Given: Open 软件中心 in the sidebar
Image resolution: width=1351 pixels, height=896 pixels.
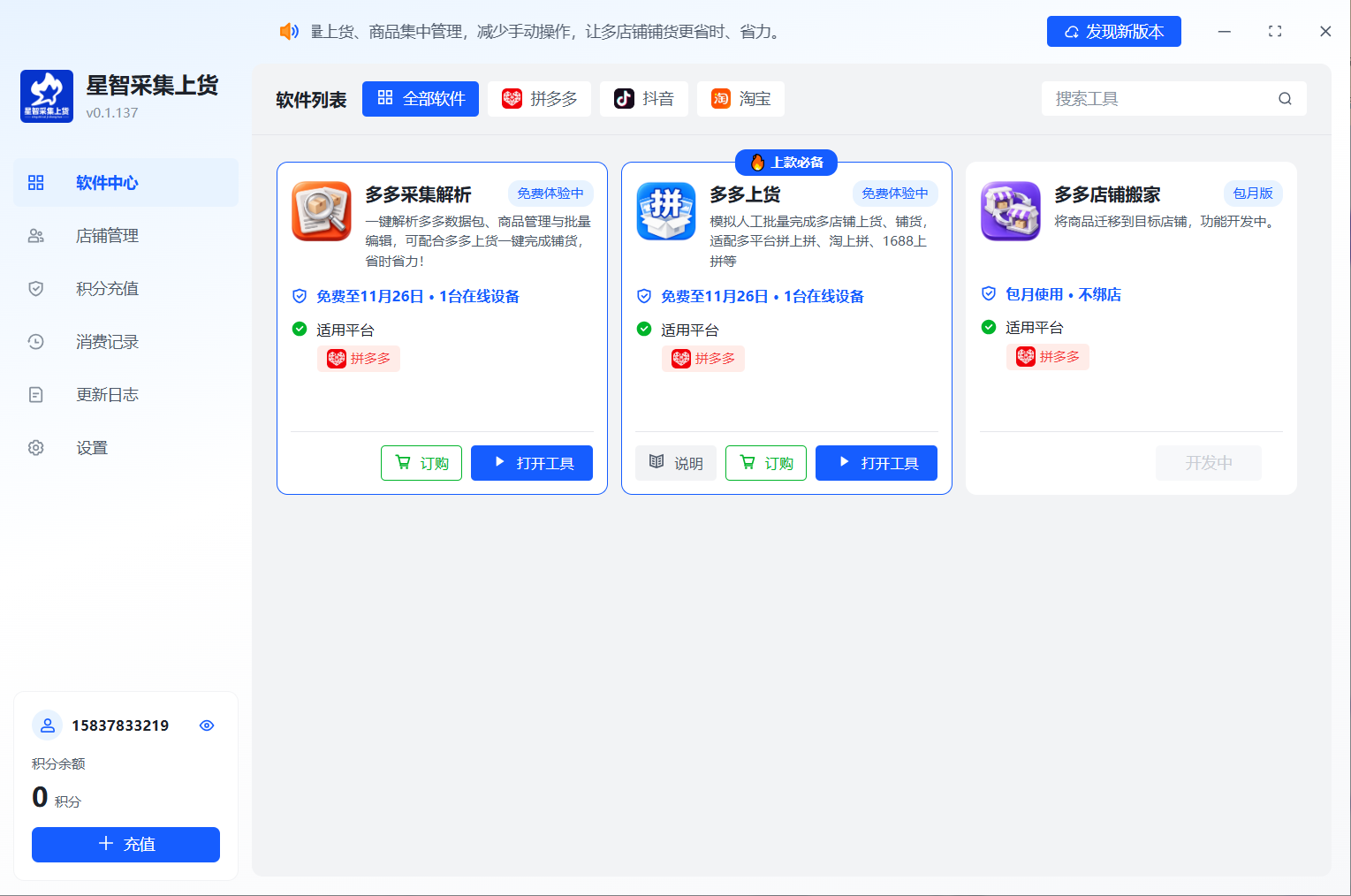Looking at the screenshot, I should [125, 183].
